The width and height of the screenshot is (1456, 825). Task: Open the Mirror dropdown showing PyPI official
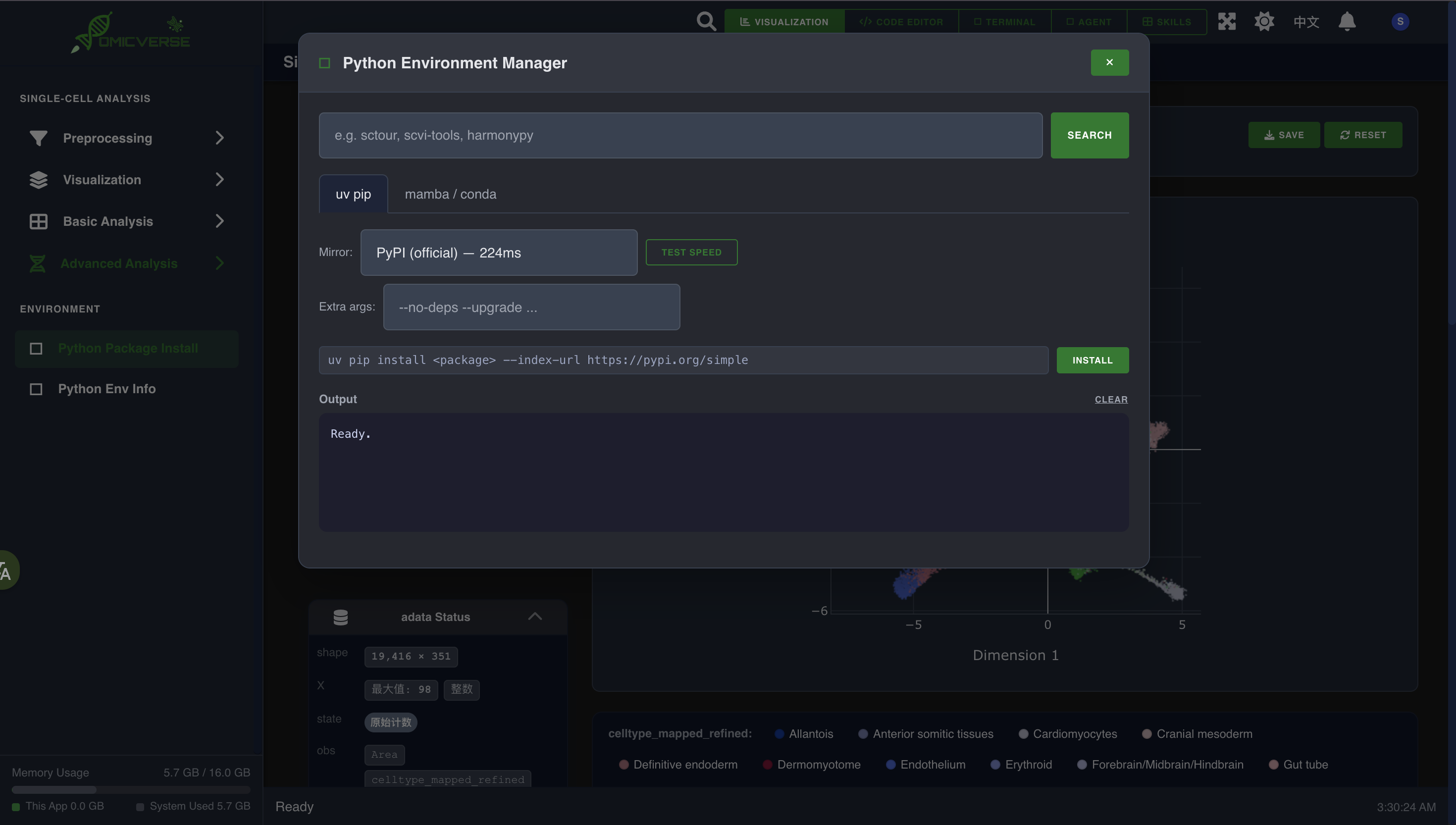click(x=499, y=253)
